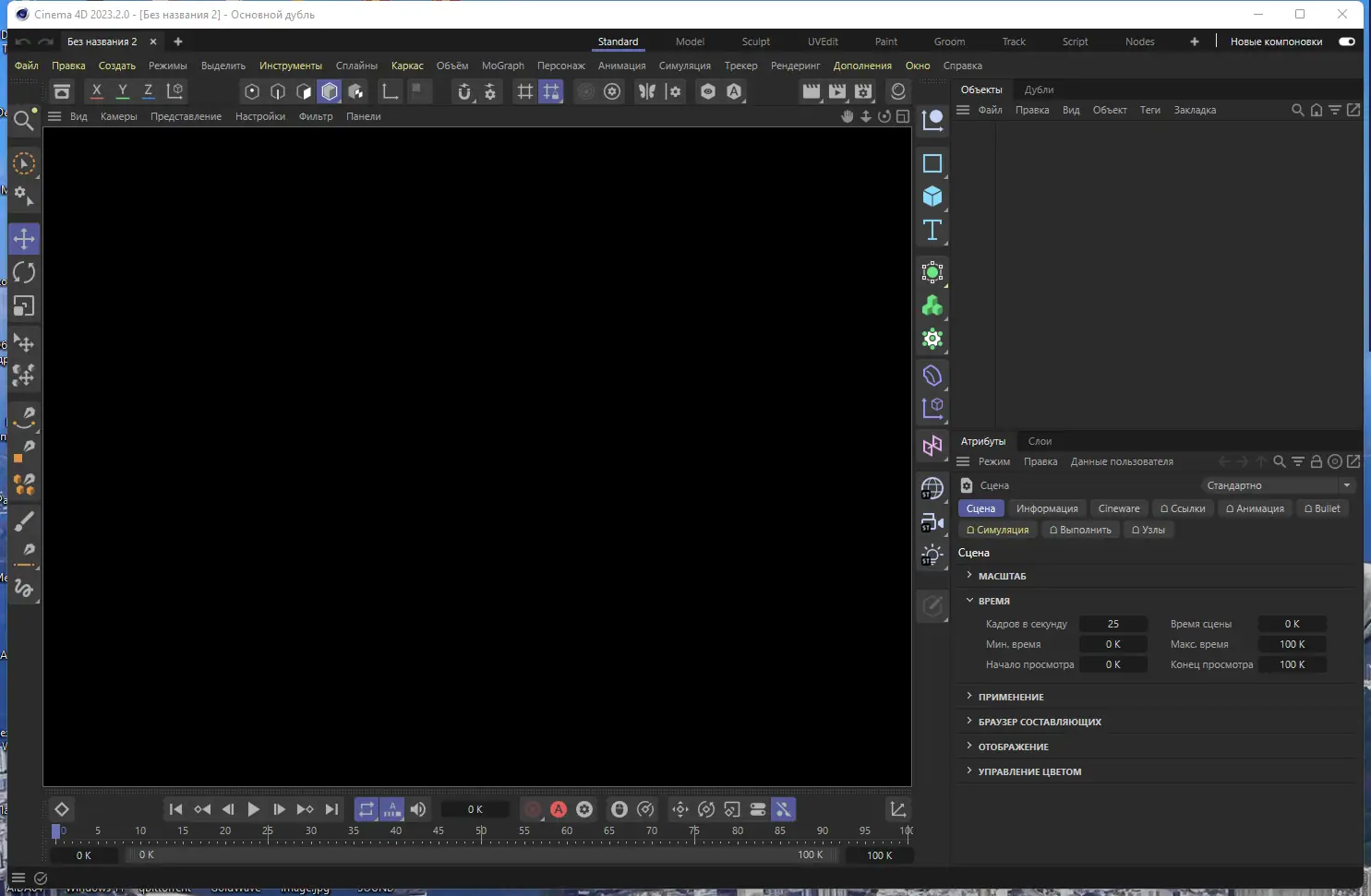Search in the Objects manager

point(1298,110)
